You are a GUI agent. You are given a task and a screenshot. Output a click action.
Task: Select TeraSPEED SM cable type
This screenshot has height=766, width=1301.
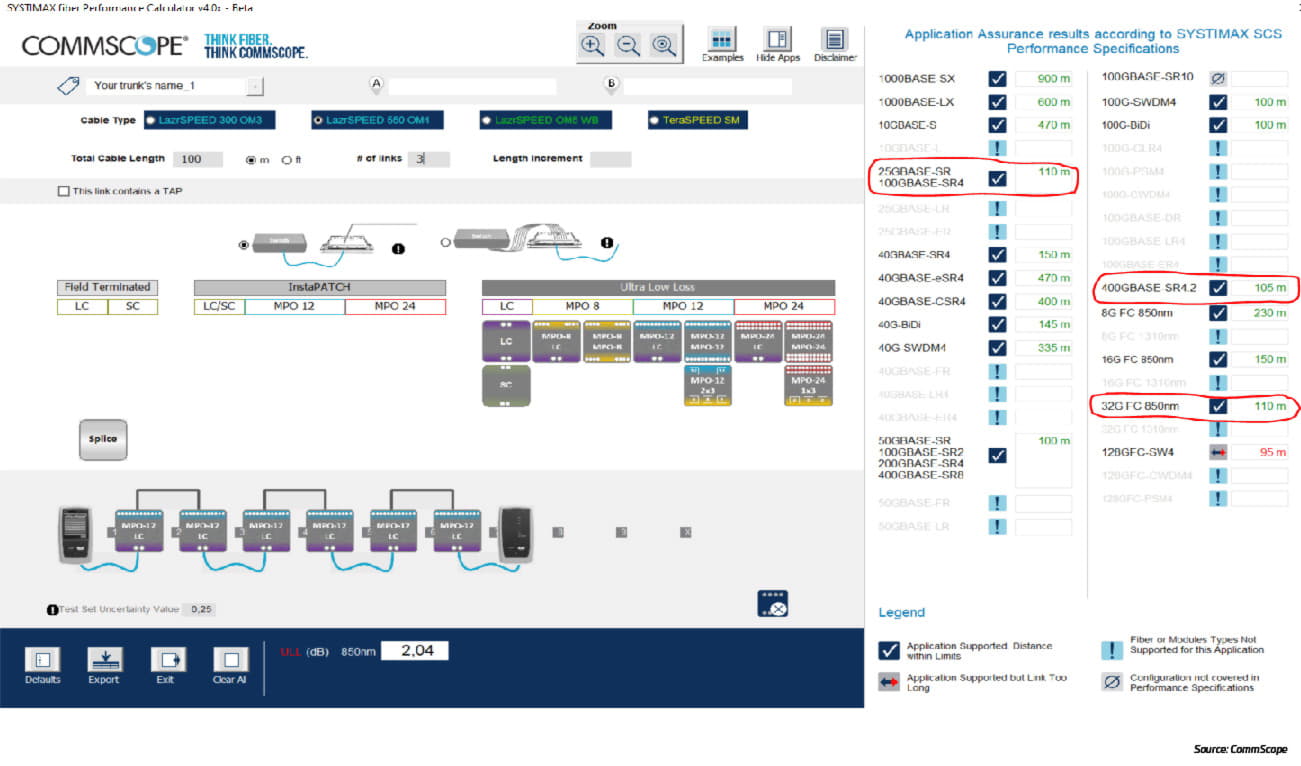698,120
